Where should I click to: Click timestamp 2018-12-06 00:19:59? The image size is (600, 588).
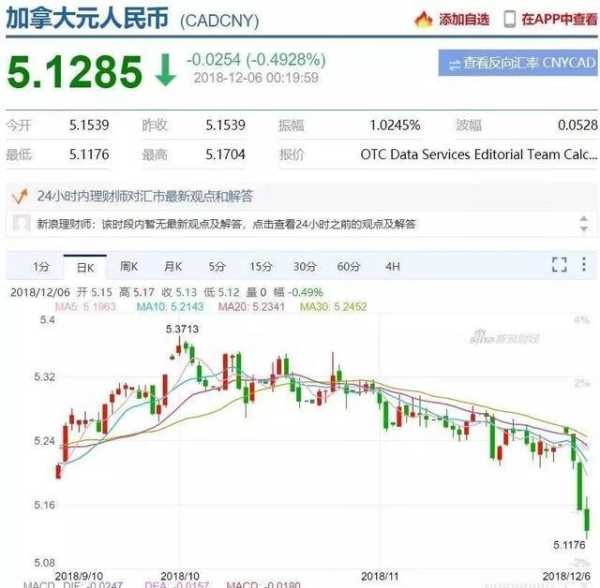(x=256, y=78)
